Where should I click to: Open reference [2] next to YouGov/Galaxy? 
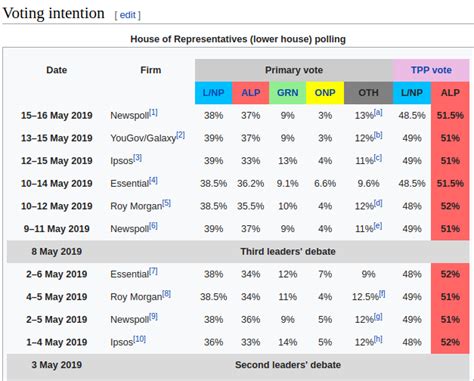point(180,135)
